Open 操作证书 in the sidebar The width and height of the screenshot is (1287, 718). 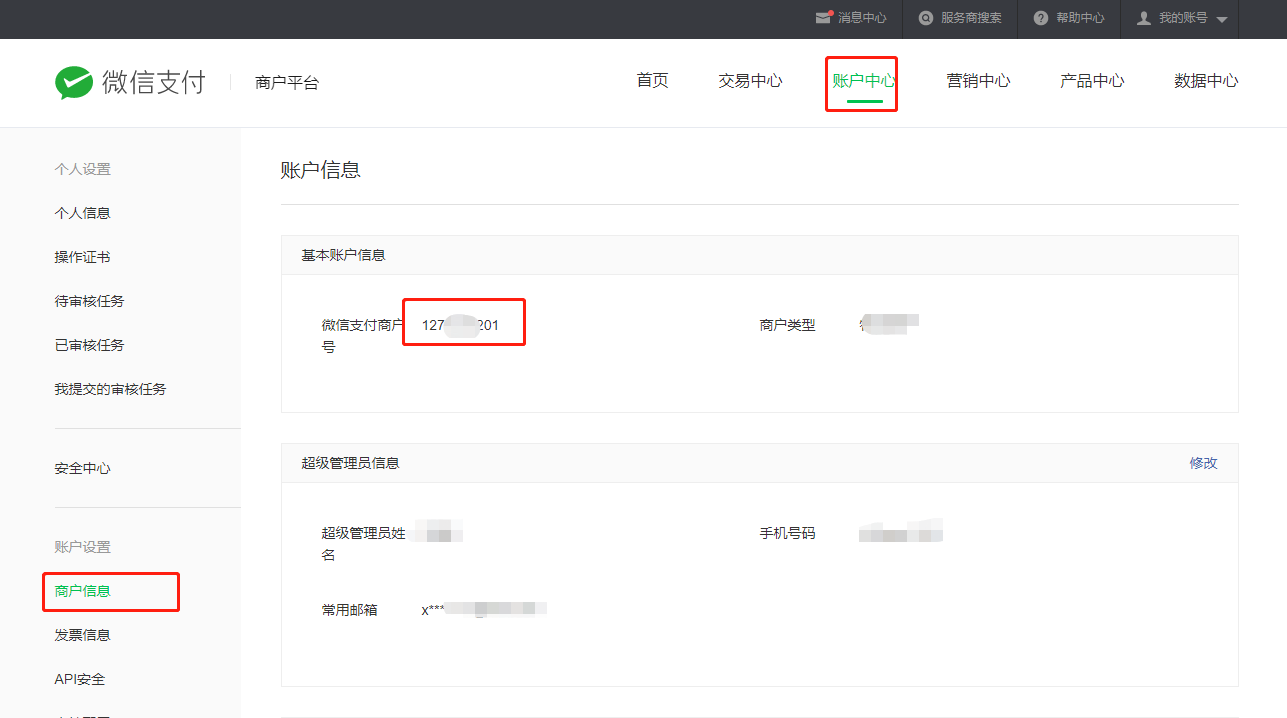[82, 257]
